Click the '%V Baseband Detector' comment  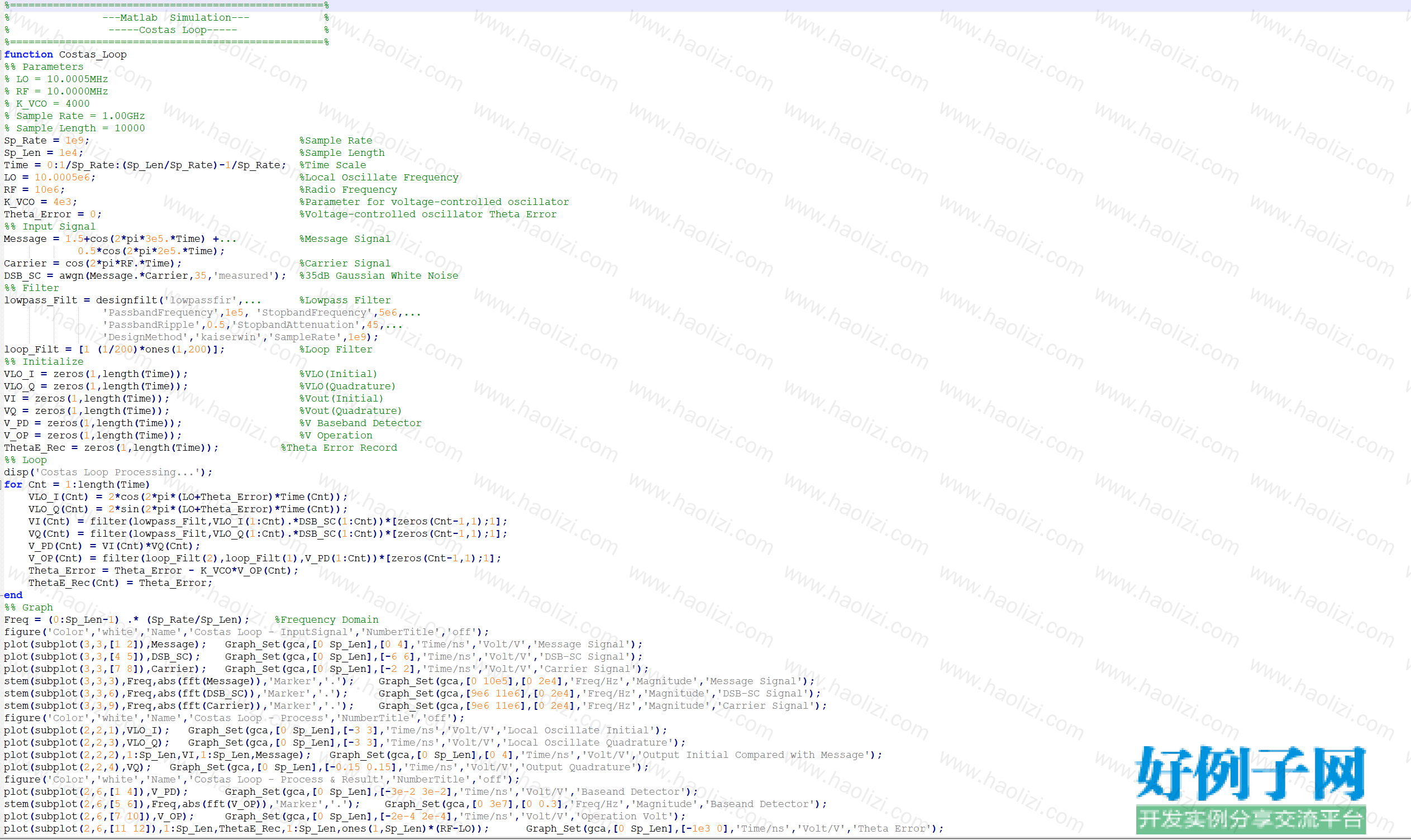coord(360,423)
